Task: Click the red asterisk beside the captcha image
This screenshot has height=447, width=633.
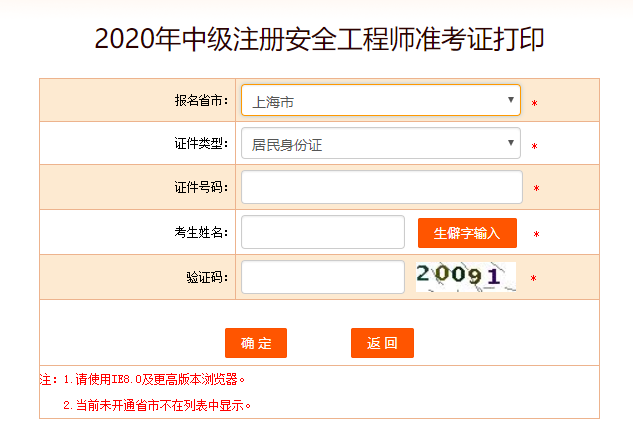Action: pos(533,279)
